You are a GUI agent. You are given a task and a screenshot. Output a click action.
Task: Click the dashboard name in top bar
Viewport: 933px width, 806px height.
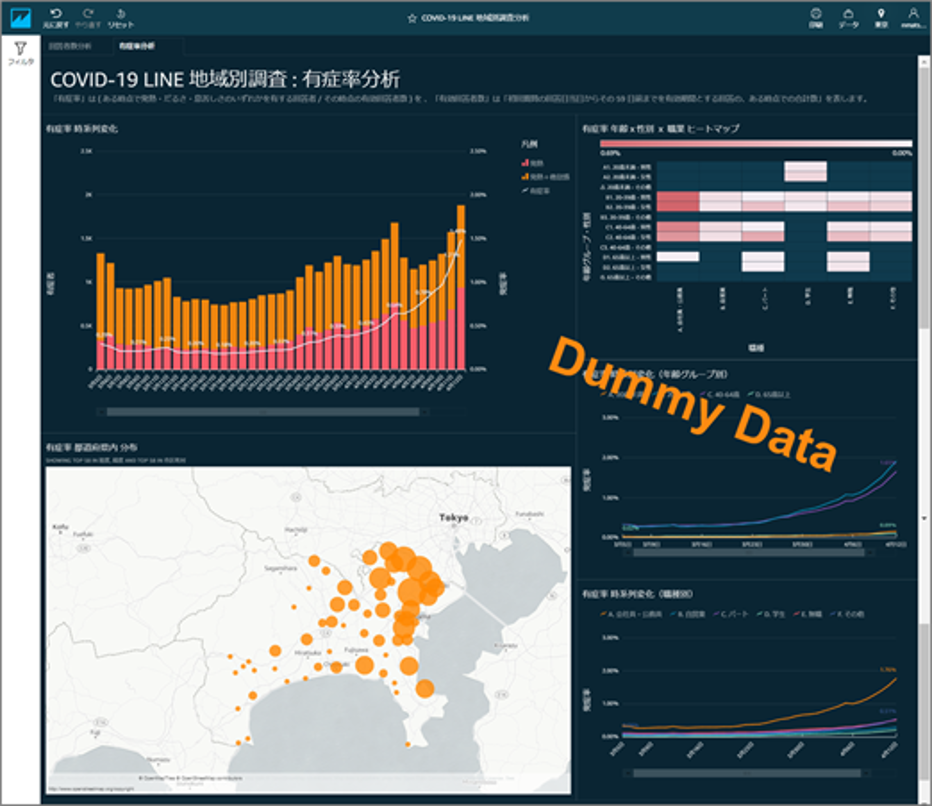[x=475, y=18]
